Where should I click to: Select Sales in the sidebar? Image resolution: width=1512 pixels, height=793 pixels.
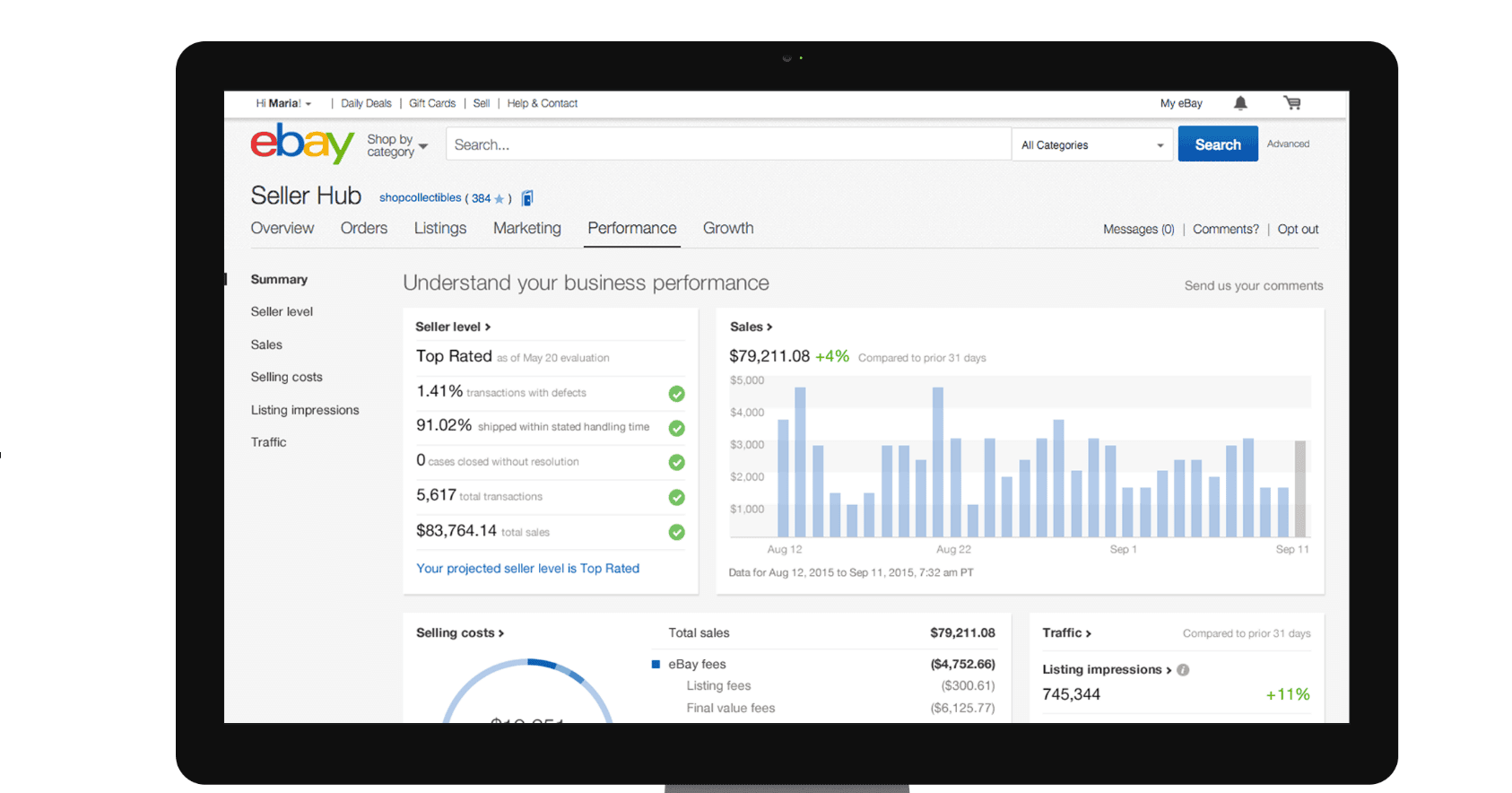266,344
